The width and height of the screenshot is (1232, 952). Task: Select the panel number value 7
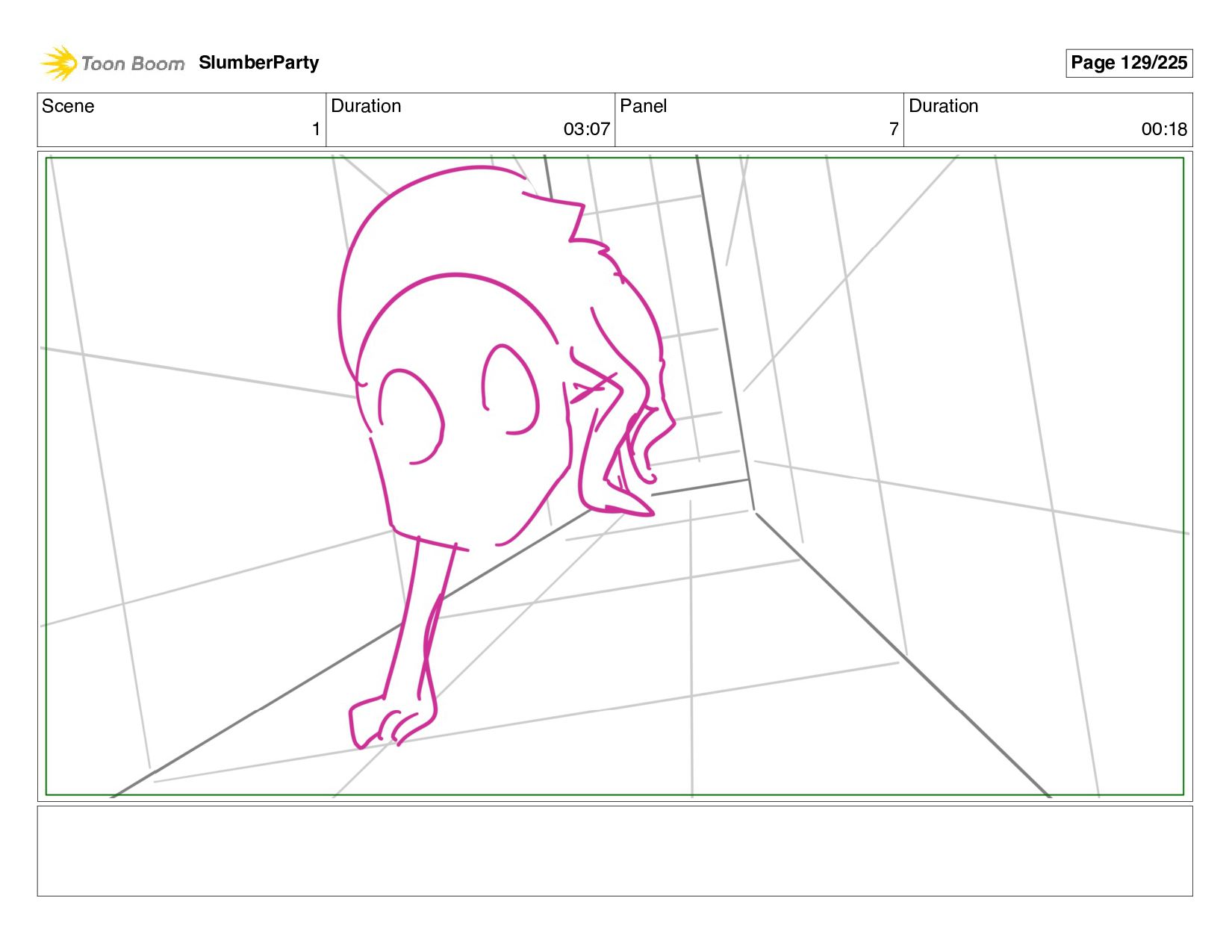point(894,129)
